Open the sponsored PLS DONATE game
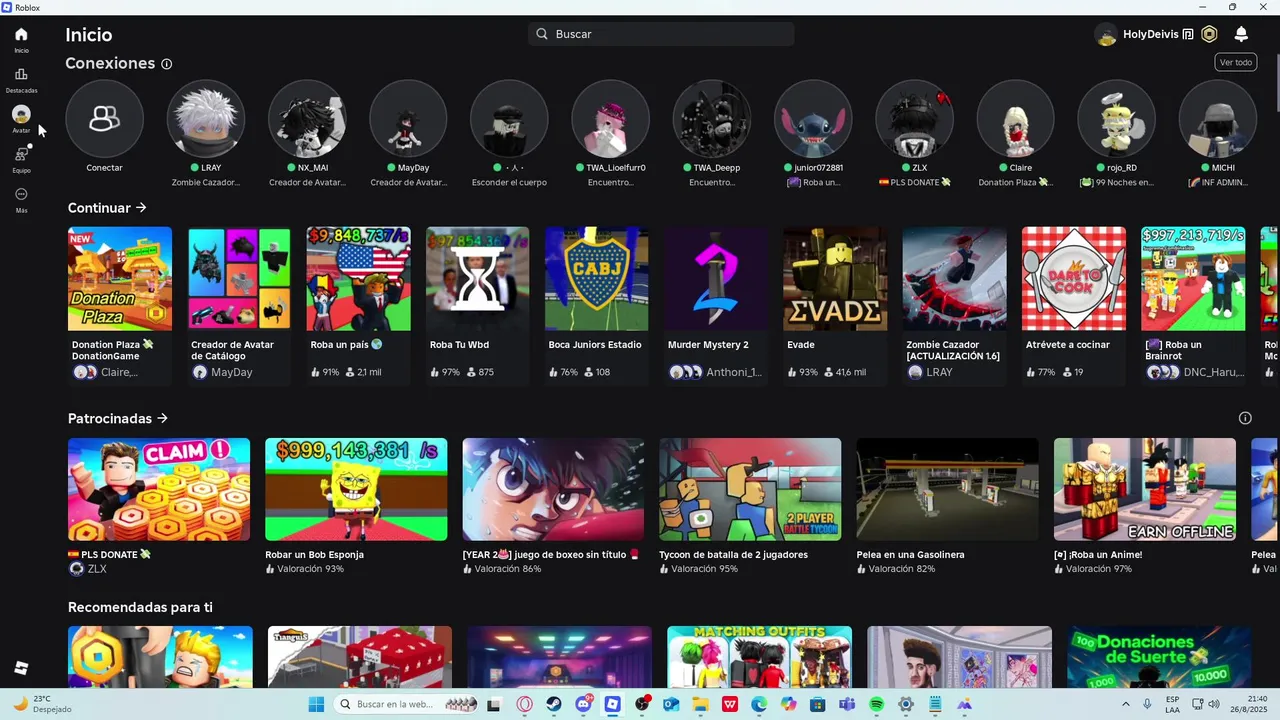This screenshot has width=1280, height=720. point(159,489)
